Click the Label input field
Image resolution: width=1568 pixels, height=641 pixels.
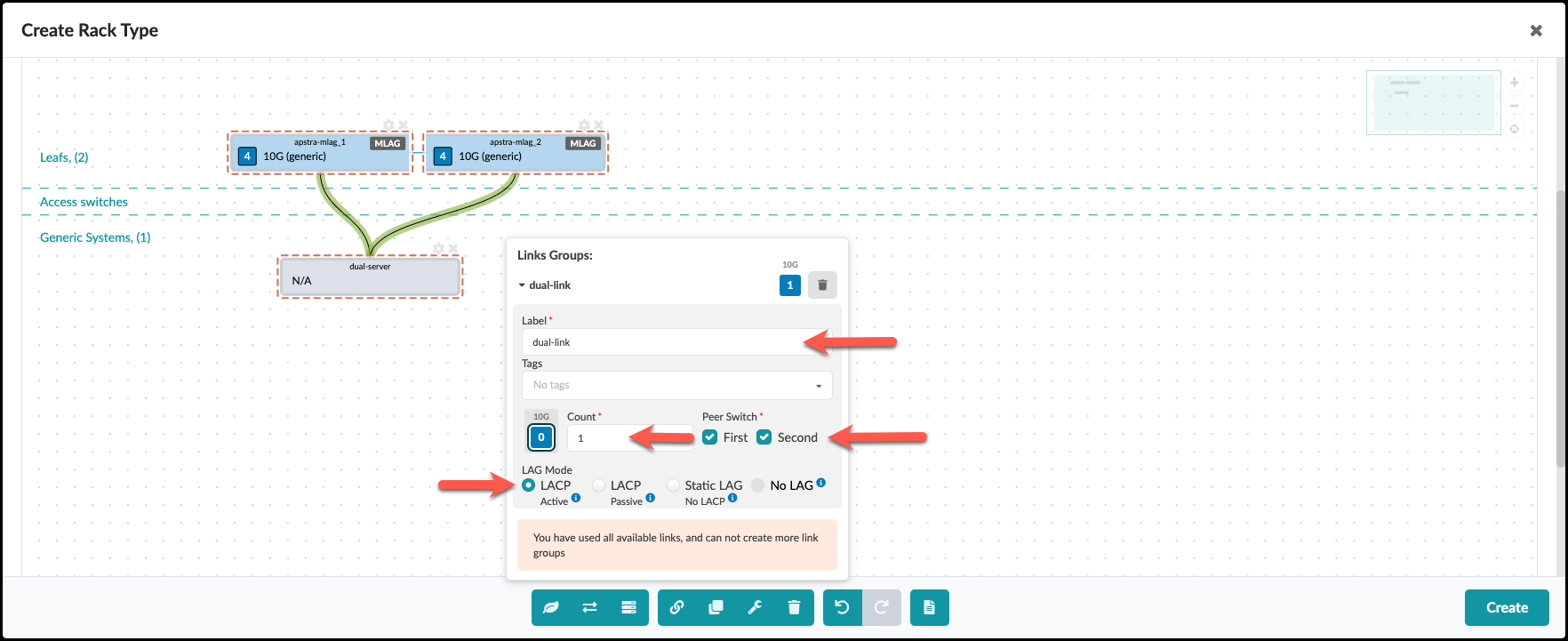click(x=662, y=342)
